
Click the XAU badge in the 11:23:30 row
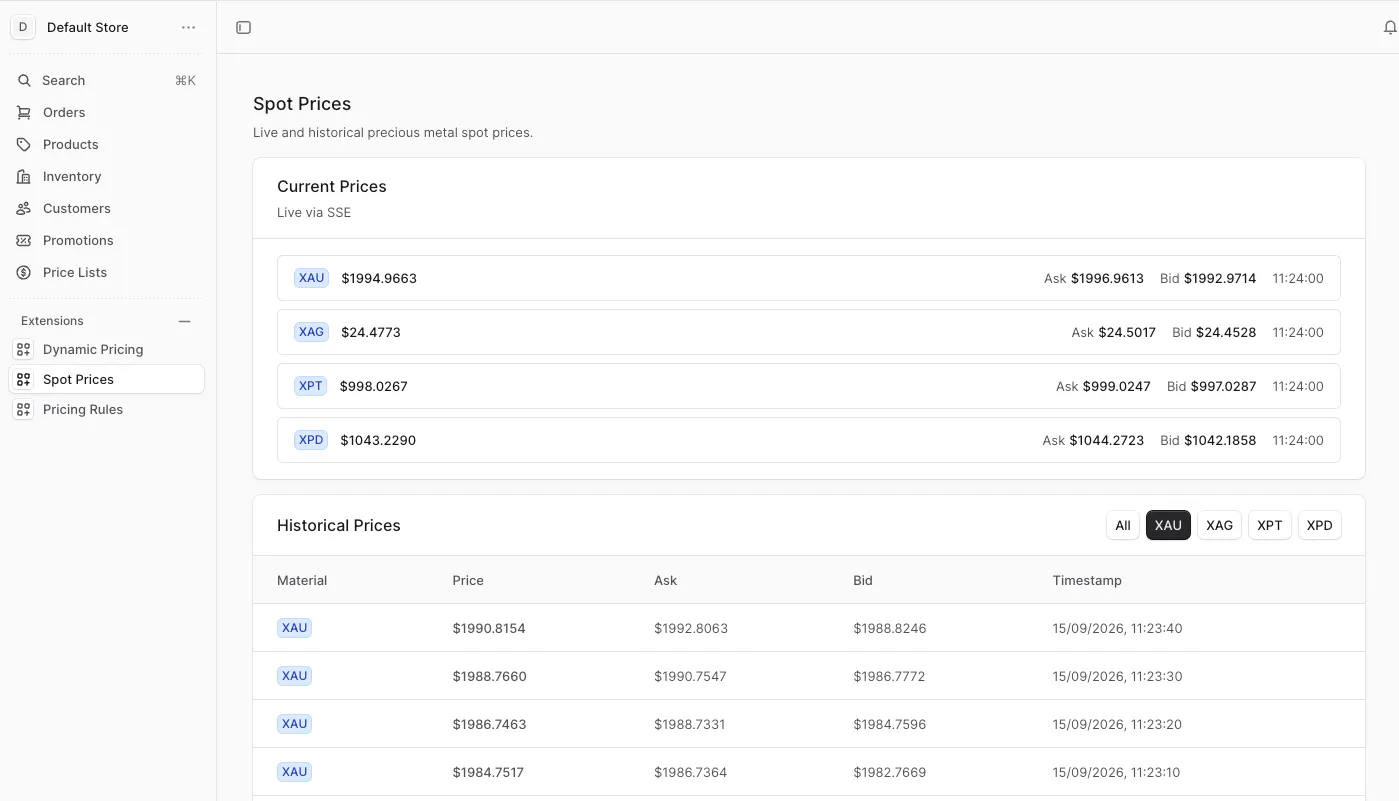point(294,676)
